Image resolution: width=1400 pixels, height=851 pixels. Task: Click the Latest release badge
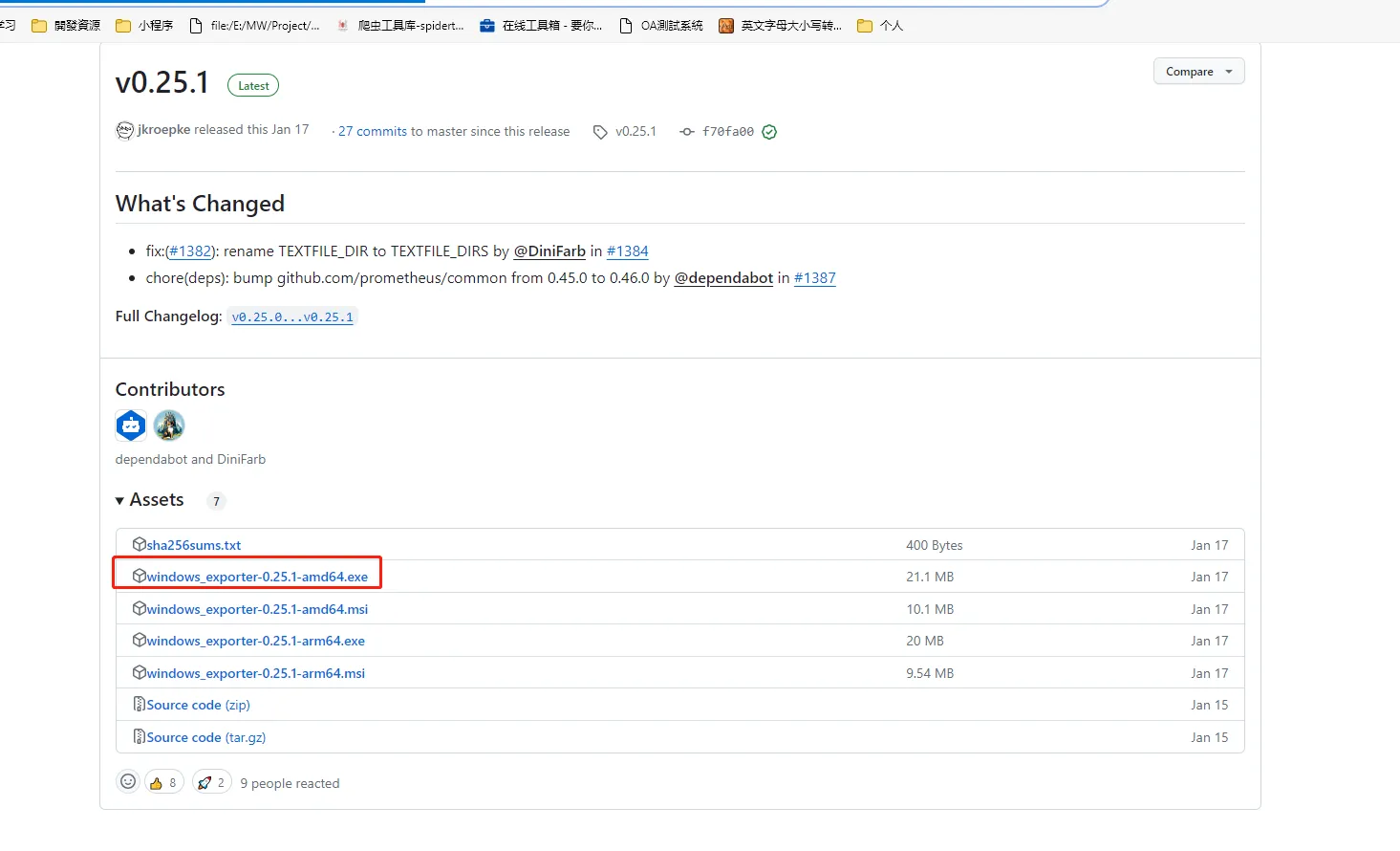253,85
